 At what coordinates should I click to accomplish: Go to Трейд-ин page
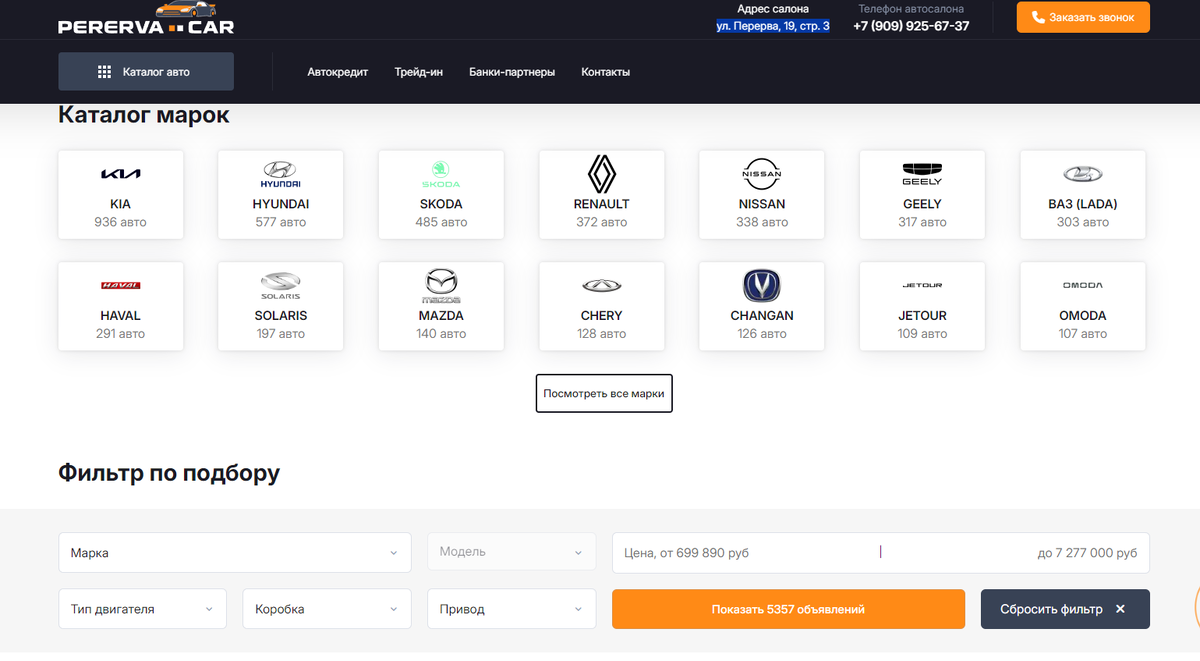click(419, 72)
